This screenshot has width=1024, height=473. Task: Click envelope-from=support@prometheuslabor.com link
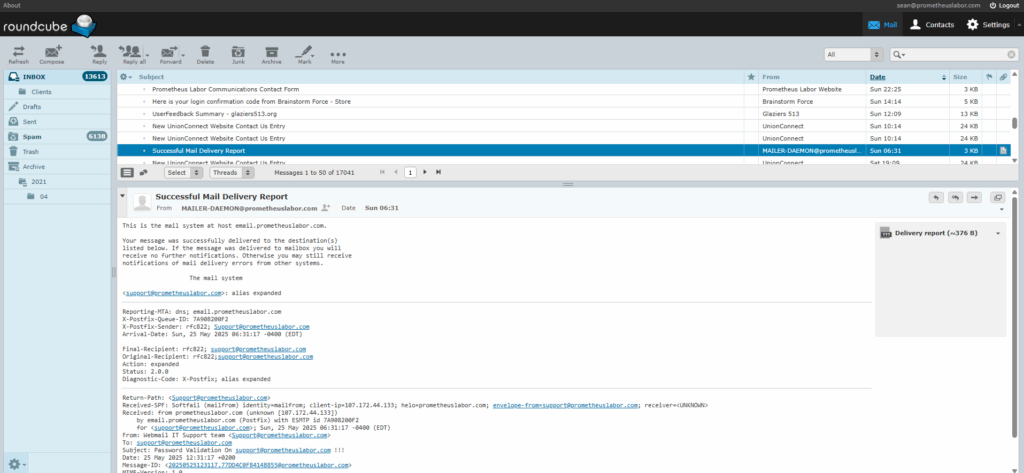click(x=565, y=406)
